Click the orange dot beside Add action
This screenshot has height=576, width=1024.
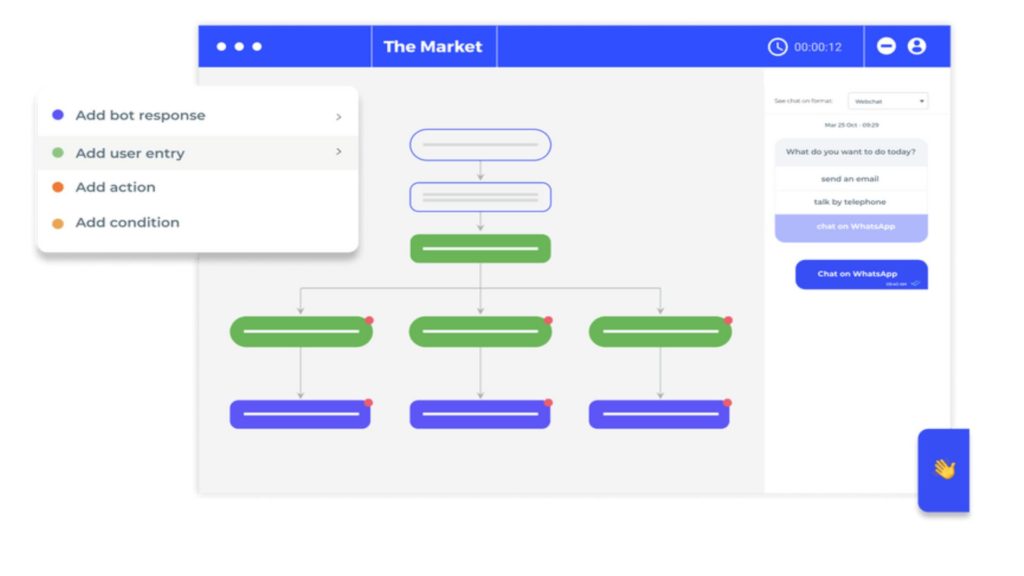pyautogui.click(x=58, y=187)
